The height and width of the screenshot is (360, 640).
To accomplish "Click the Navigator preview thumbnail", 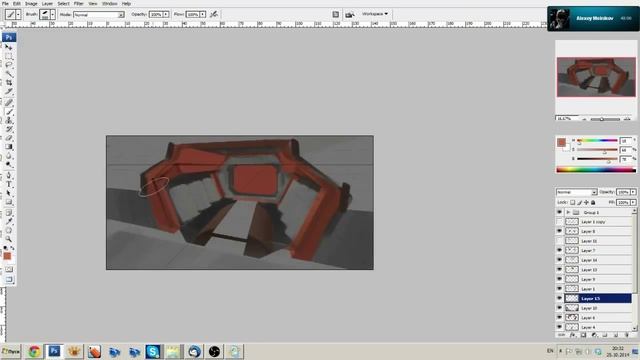I will pyautogui.click(x=596, y=77).
